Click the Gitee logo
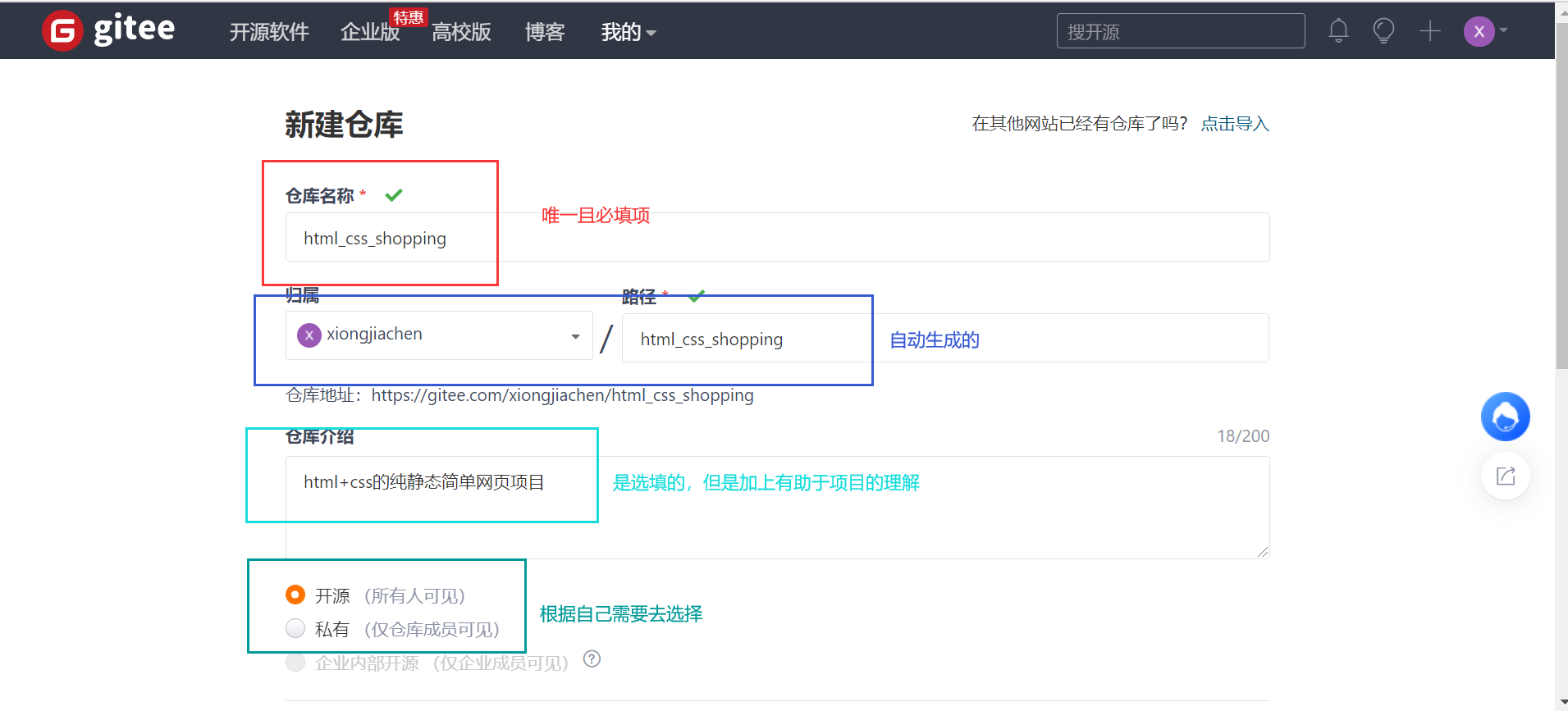 coord(108,30)
